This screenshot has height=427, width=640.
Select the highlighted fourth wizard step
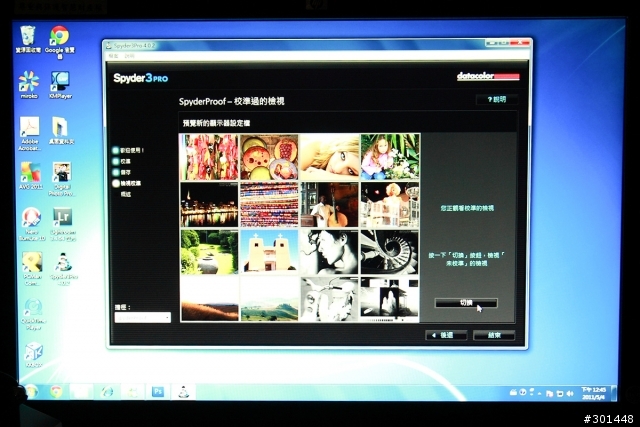point(127,183)
